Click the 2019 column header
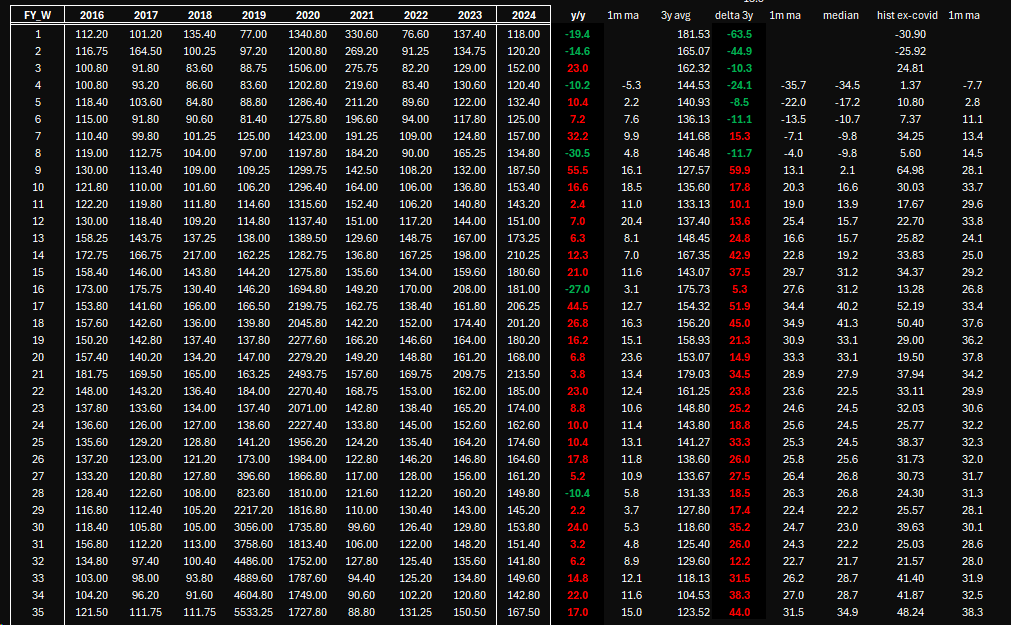This screenshot has height=625, width=1011. (x=253, y=15)
